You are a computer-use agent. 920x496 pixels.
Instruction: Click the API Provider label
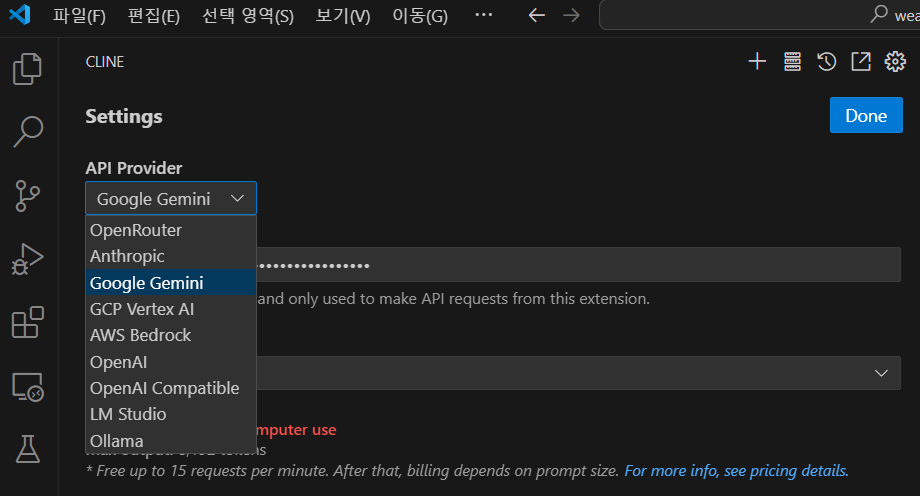tap(134, 168)
